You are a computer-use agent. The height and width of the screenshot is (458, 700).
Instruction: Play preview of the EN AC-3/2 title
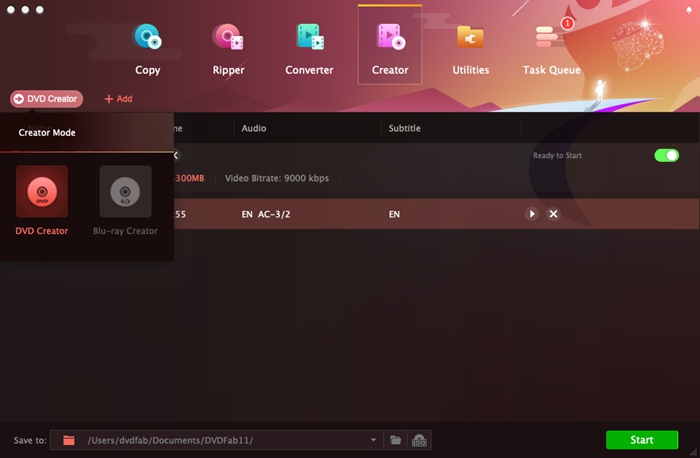532,214
